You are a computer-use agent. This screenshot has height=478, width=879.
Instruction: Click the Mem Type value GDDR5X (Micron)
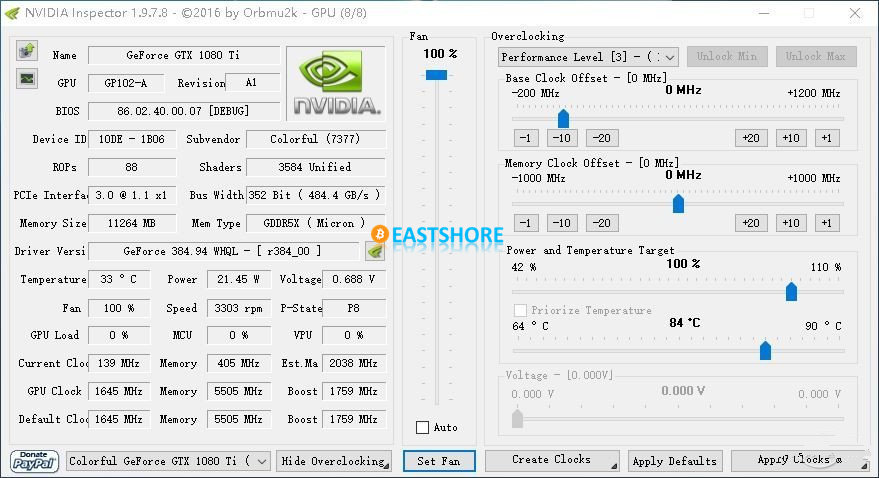tap(316, 223)
